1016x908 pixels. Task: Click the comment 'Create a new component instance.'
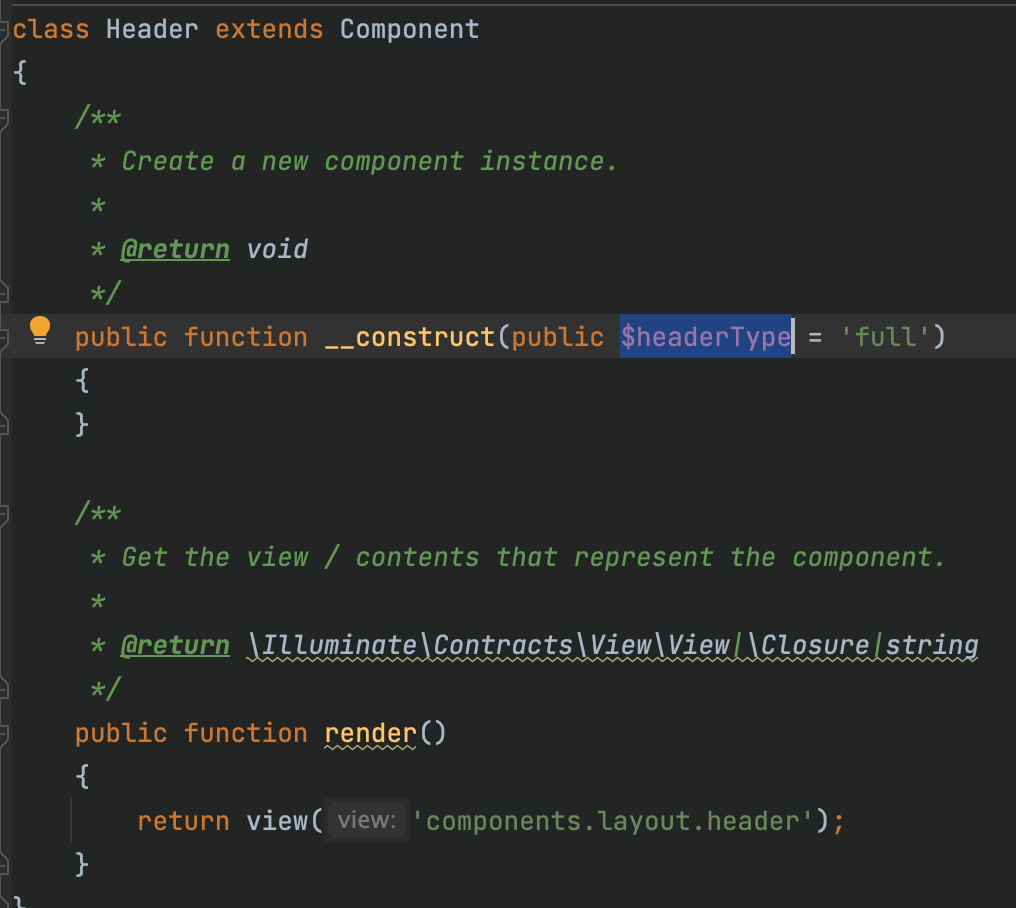369,161
